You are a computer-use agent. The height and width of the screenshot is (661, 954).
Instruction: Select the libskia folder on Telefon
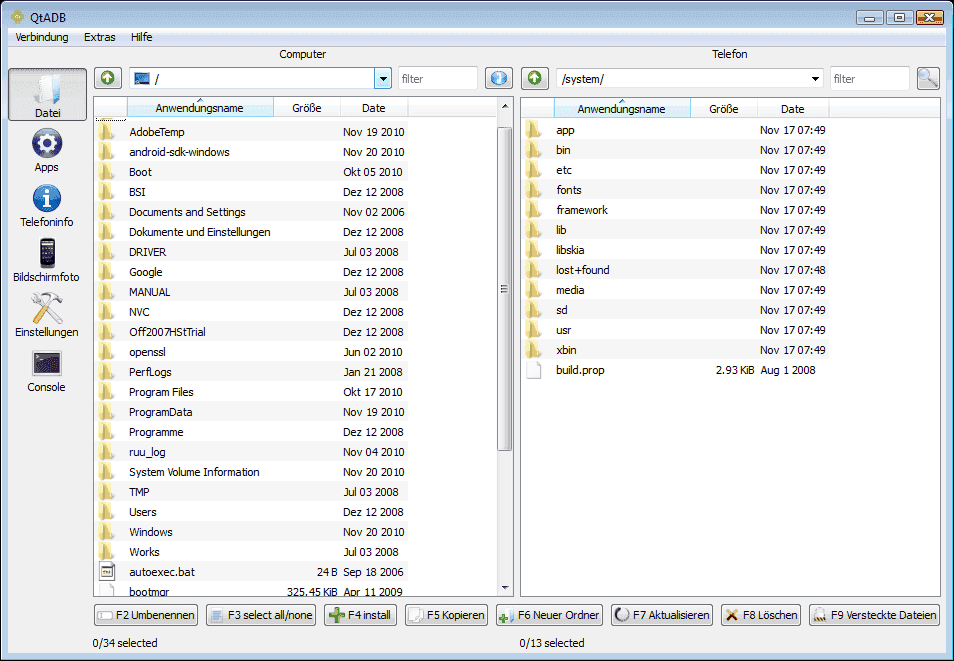[675, 250]
